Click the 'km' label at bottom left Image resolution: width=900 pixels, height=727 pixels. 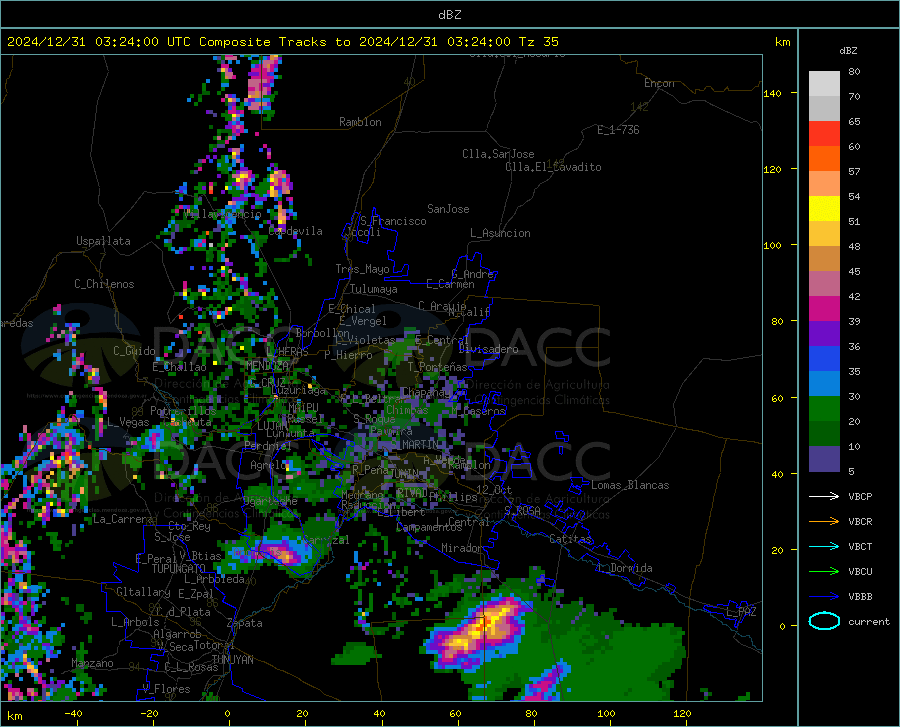(x=14, y=716)
